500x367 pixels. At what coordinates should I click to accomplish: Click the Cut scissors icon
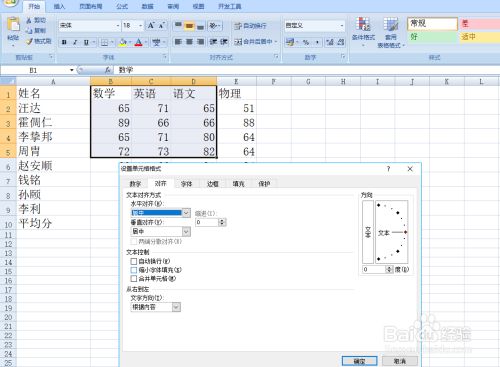pos(29,20)
